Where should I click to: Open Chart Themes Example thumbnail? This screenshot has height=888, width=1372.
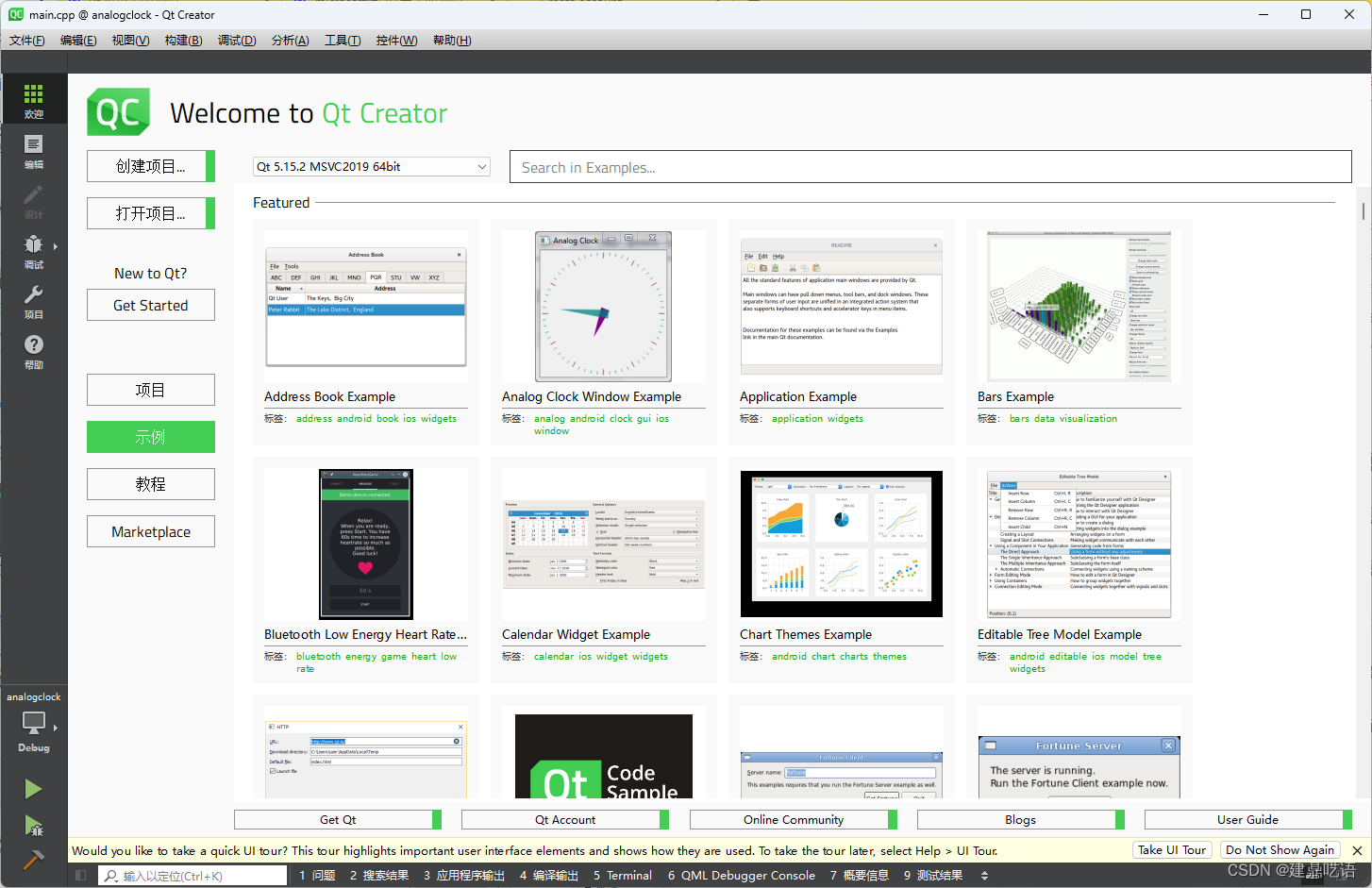[x=842, y=545]
